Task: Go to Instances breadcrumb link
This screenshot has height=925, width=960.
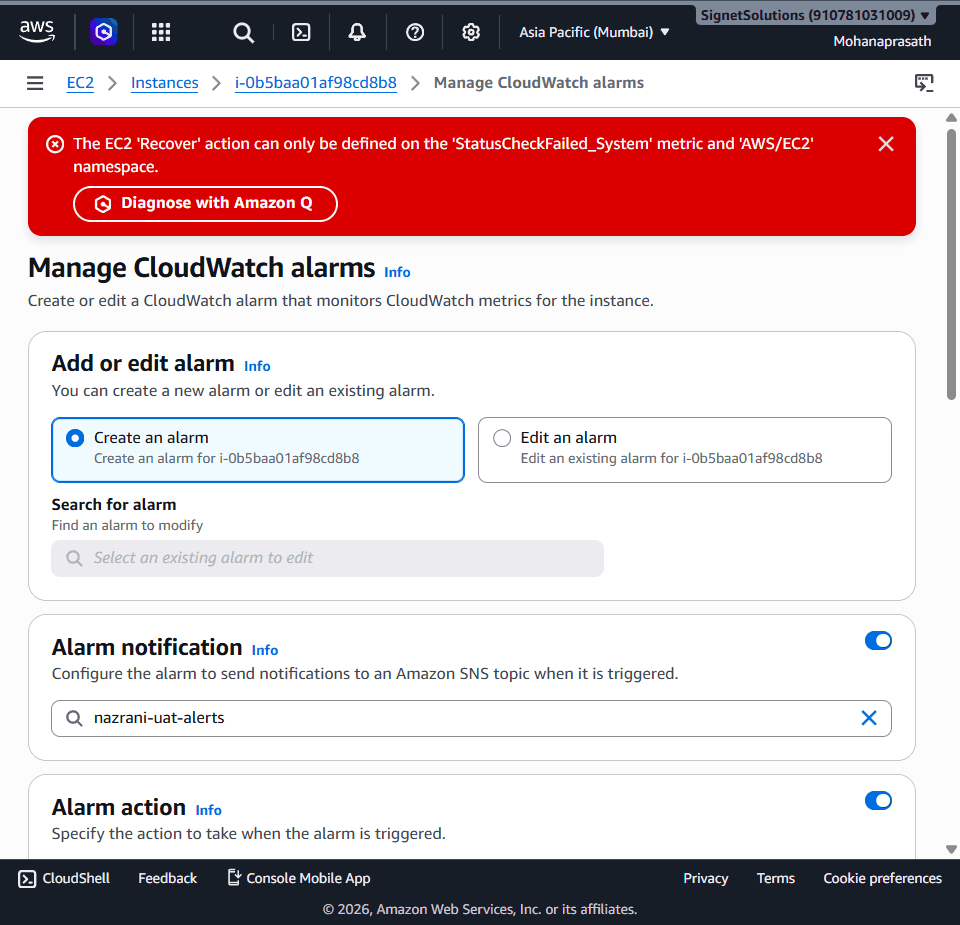Action: 165,83
